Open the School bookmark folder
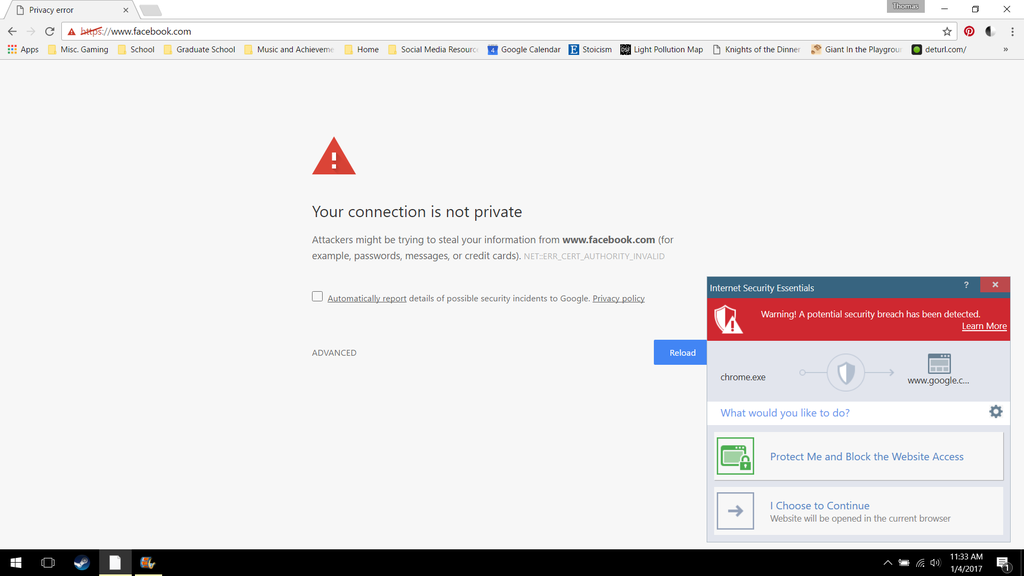This screenshot has height=576, width=1024. point(136,50)
